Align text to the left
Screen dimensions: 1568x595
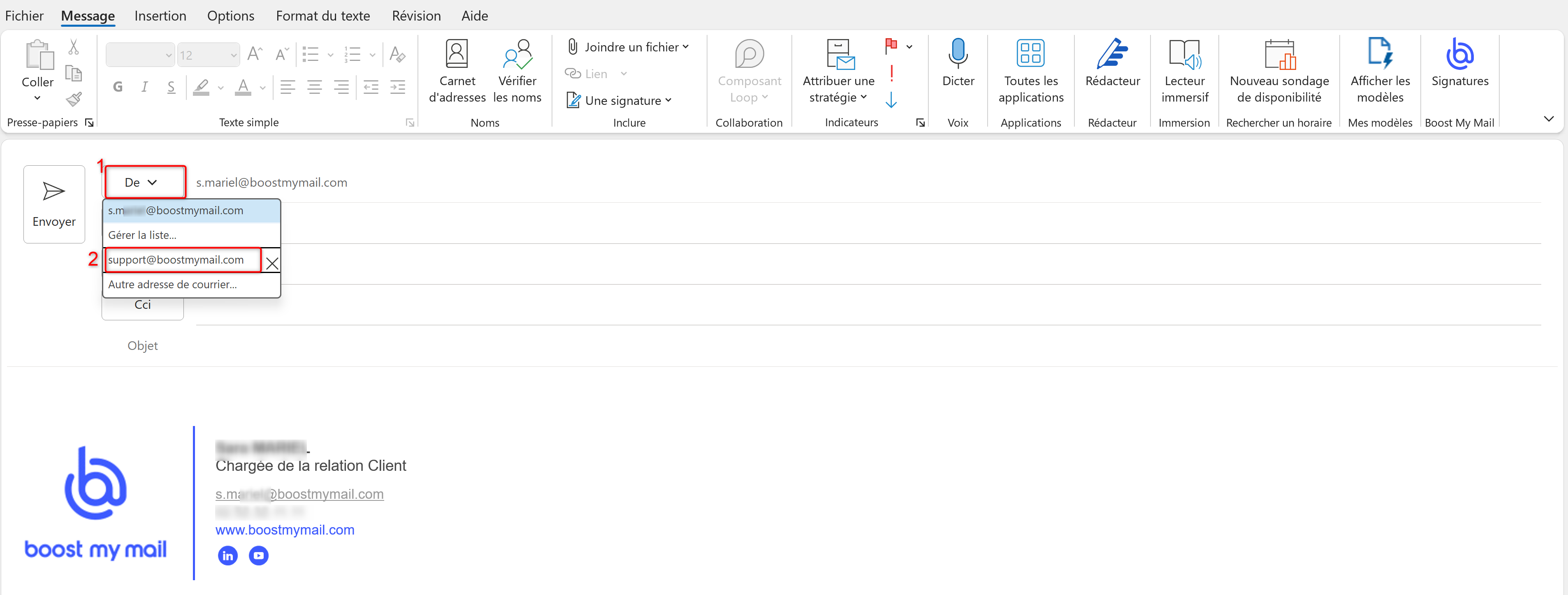[x=288, y=87]
